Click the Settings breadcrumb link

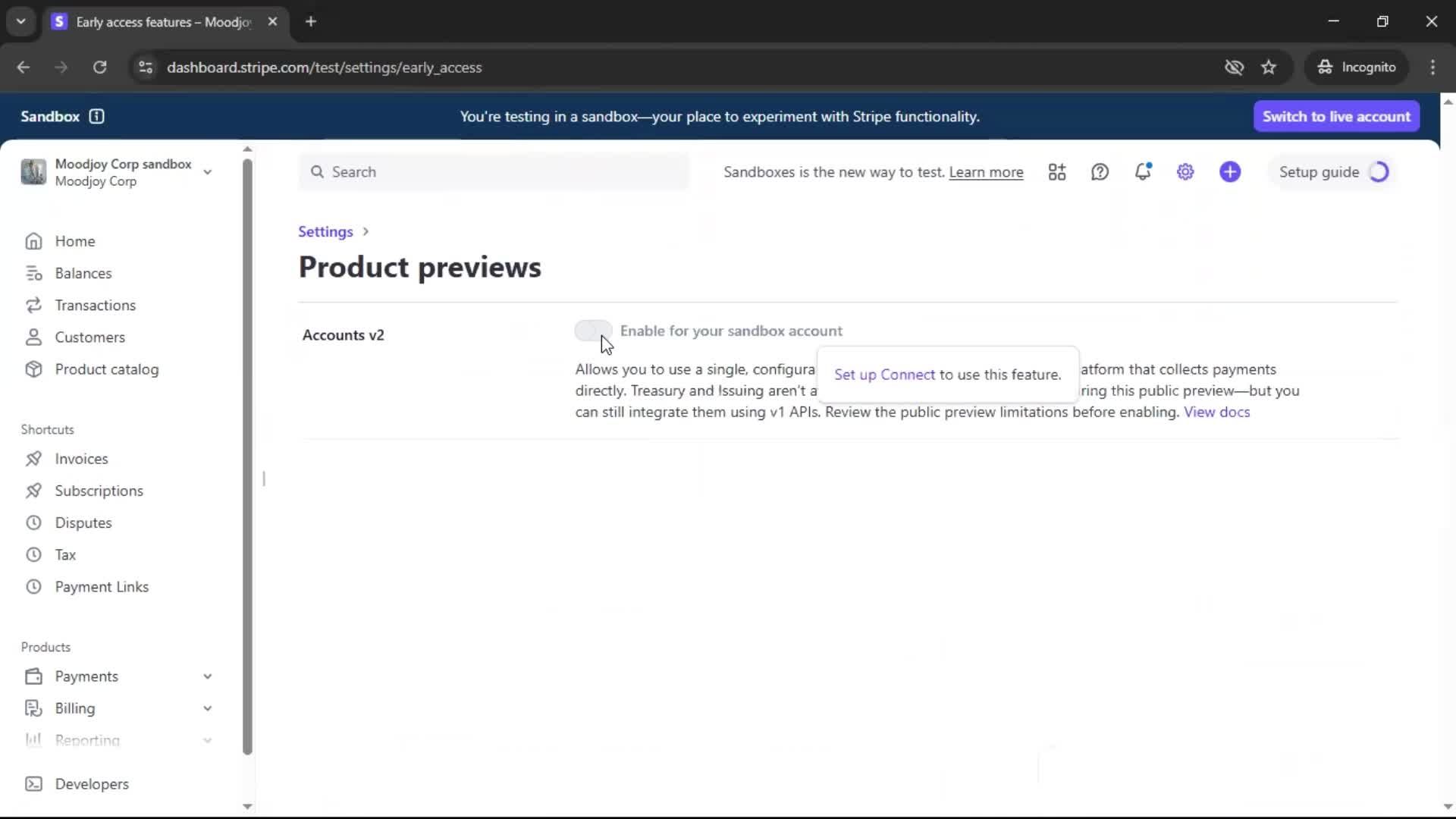click(x=325, y=232)
